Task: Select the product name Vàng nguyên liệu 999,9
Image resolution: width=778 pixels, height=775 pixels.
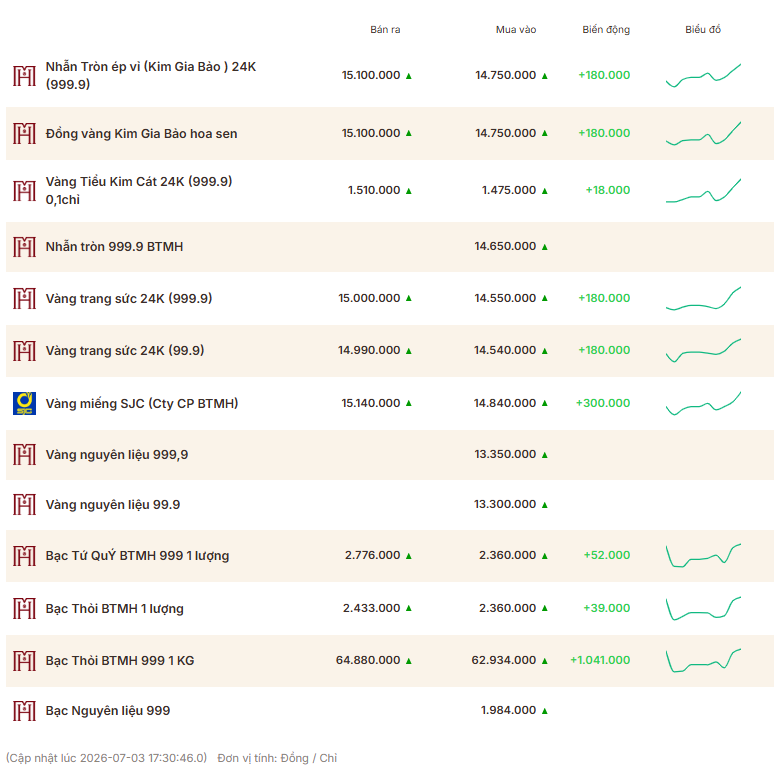Action: tap(117, 454)
